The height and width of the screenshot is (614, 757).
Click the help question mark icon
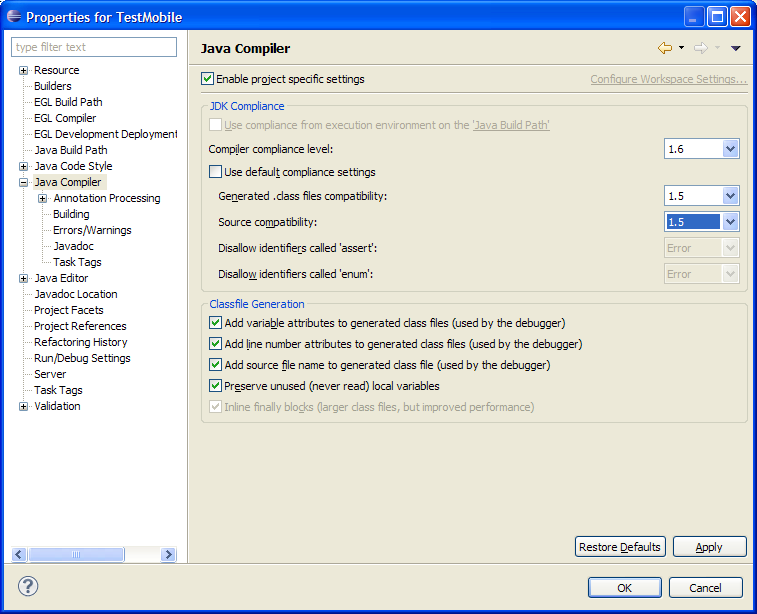[28, 586]
